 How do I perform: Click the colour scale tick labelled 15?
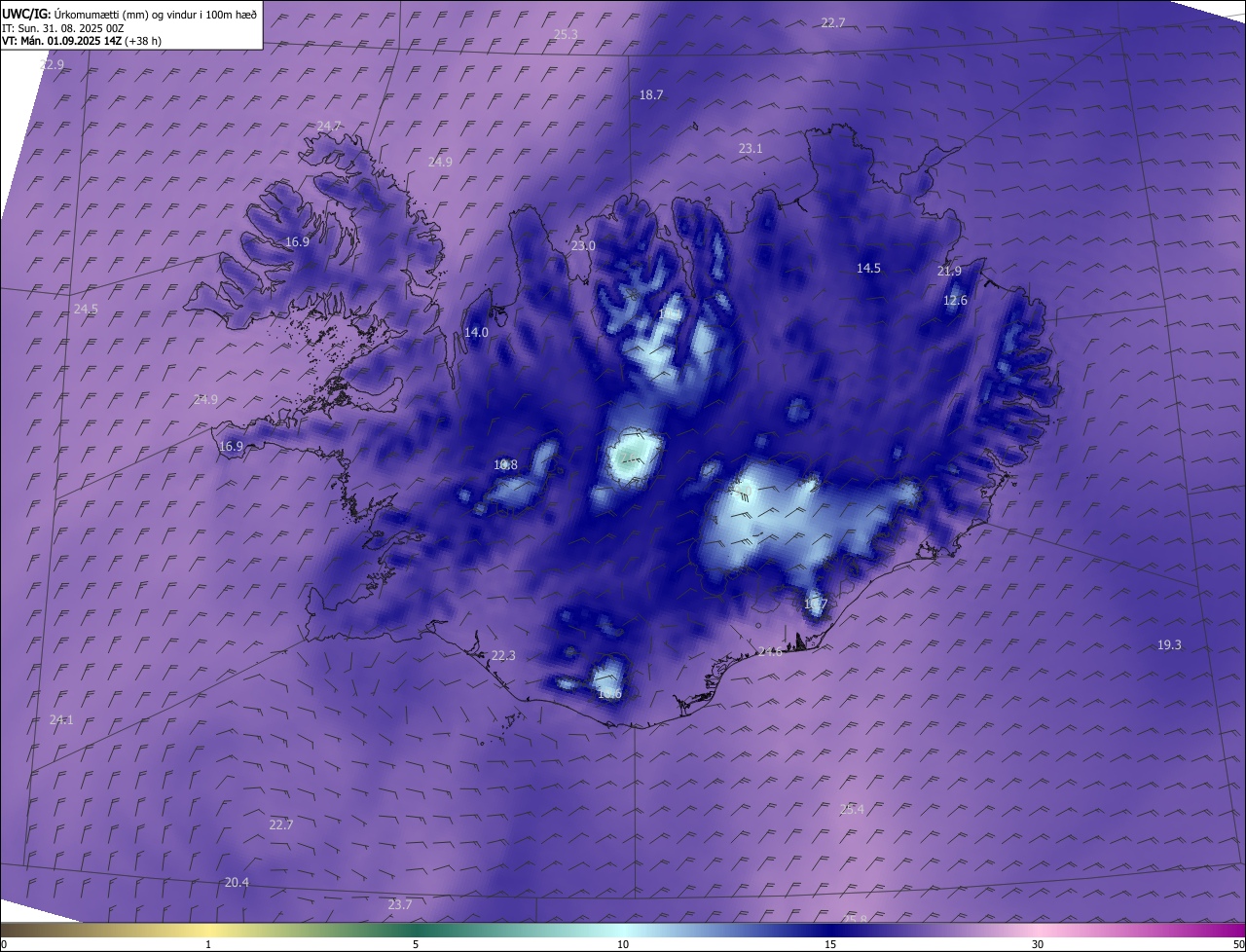830,944
